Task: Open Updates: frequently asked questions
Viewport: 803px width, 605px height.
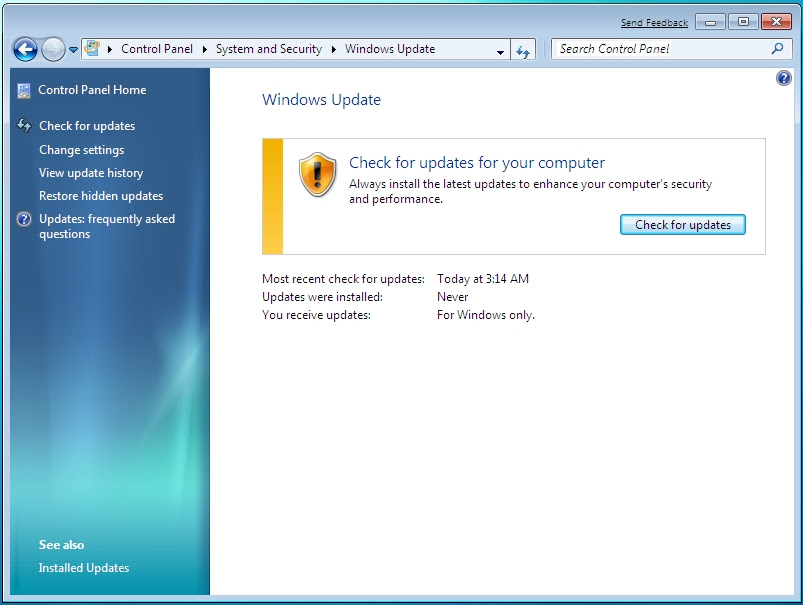Action: tap(107, 226)
